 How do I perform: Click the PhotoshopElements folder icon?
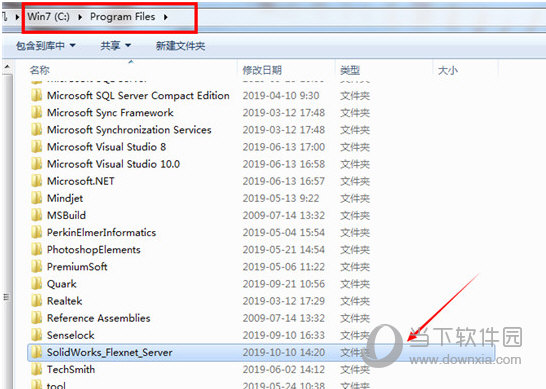click(37, 249)
